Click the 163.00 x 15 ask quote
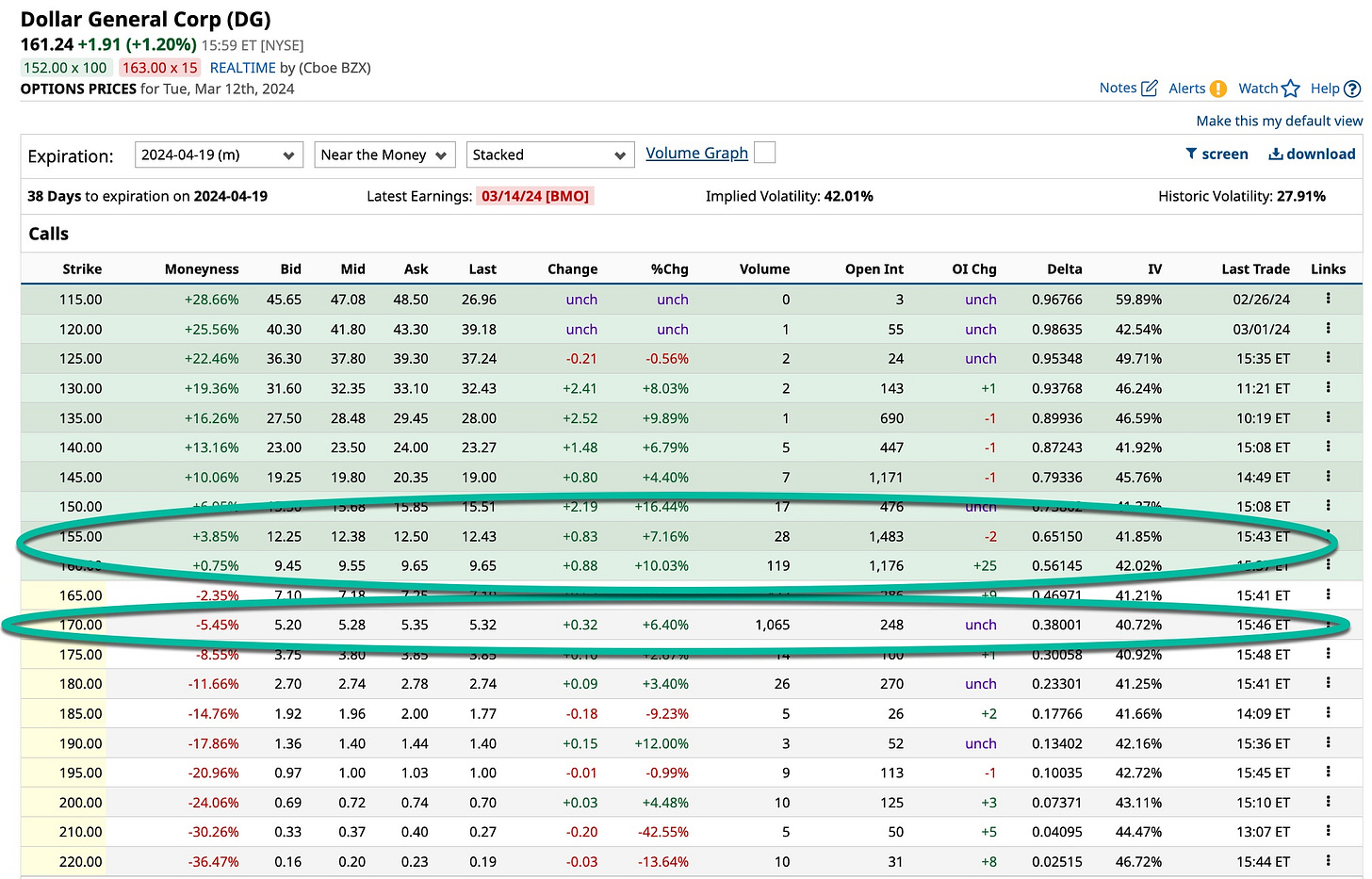Screen dimensions: 1372x879 coord(159,68)
